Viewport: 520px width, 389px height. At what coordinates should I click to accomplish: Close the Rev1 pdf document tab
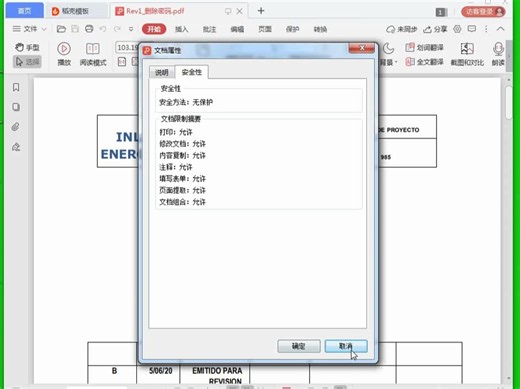239,11
